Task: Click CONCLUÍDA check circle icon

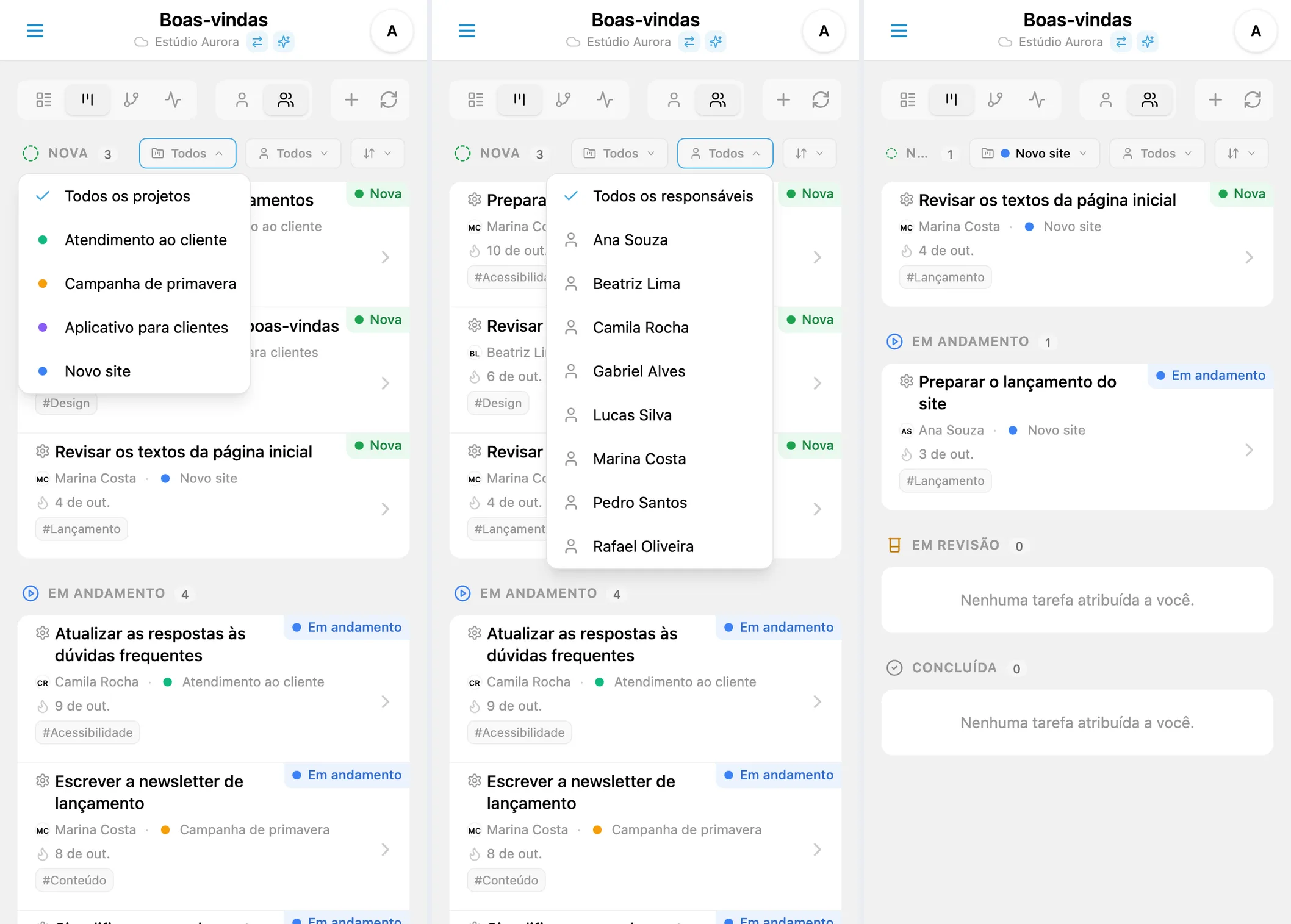Action: coord(894,668)
